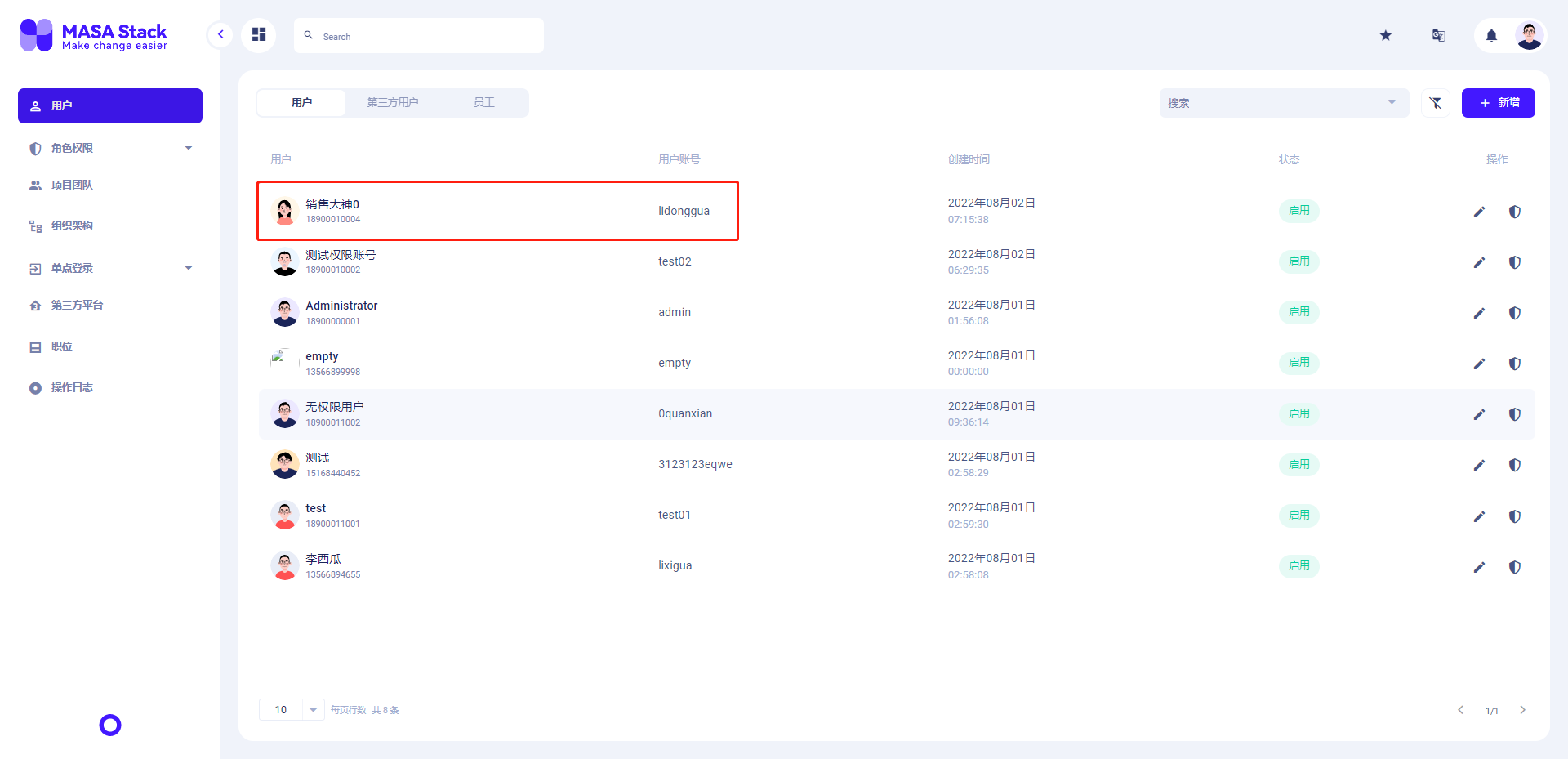Open the 操作日志 page
The image size is (1568, 759).
point(71,386)
